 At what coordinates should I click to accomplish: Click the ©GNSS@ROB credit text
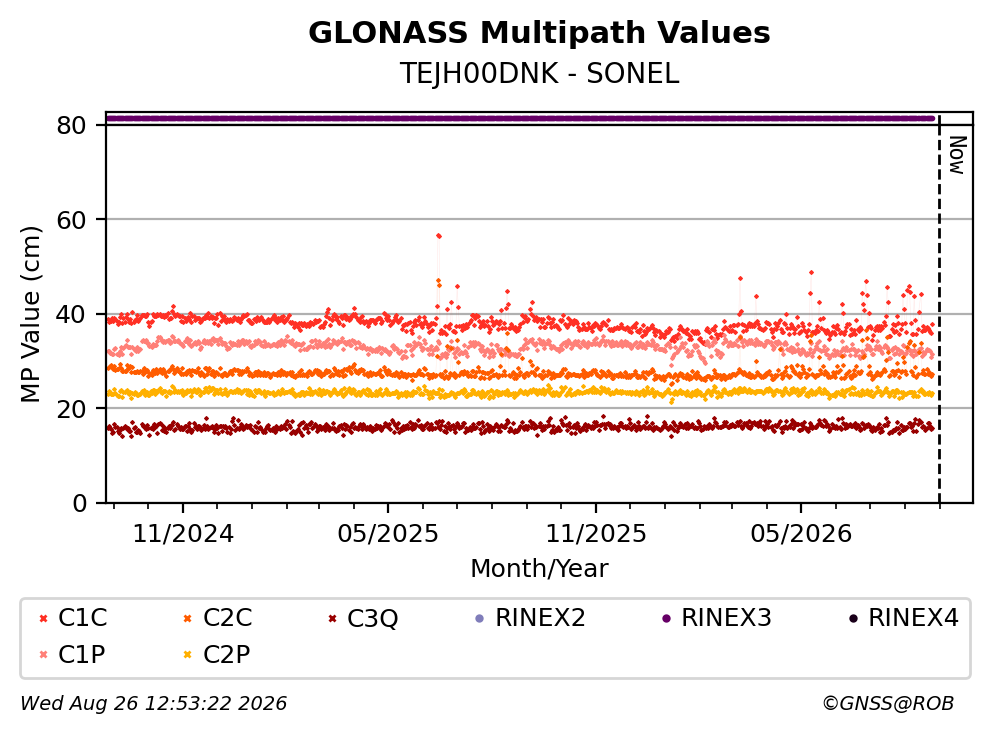coord(888,704)
